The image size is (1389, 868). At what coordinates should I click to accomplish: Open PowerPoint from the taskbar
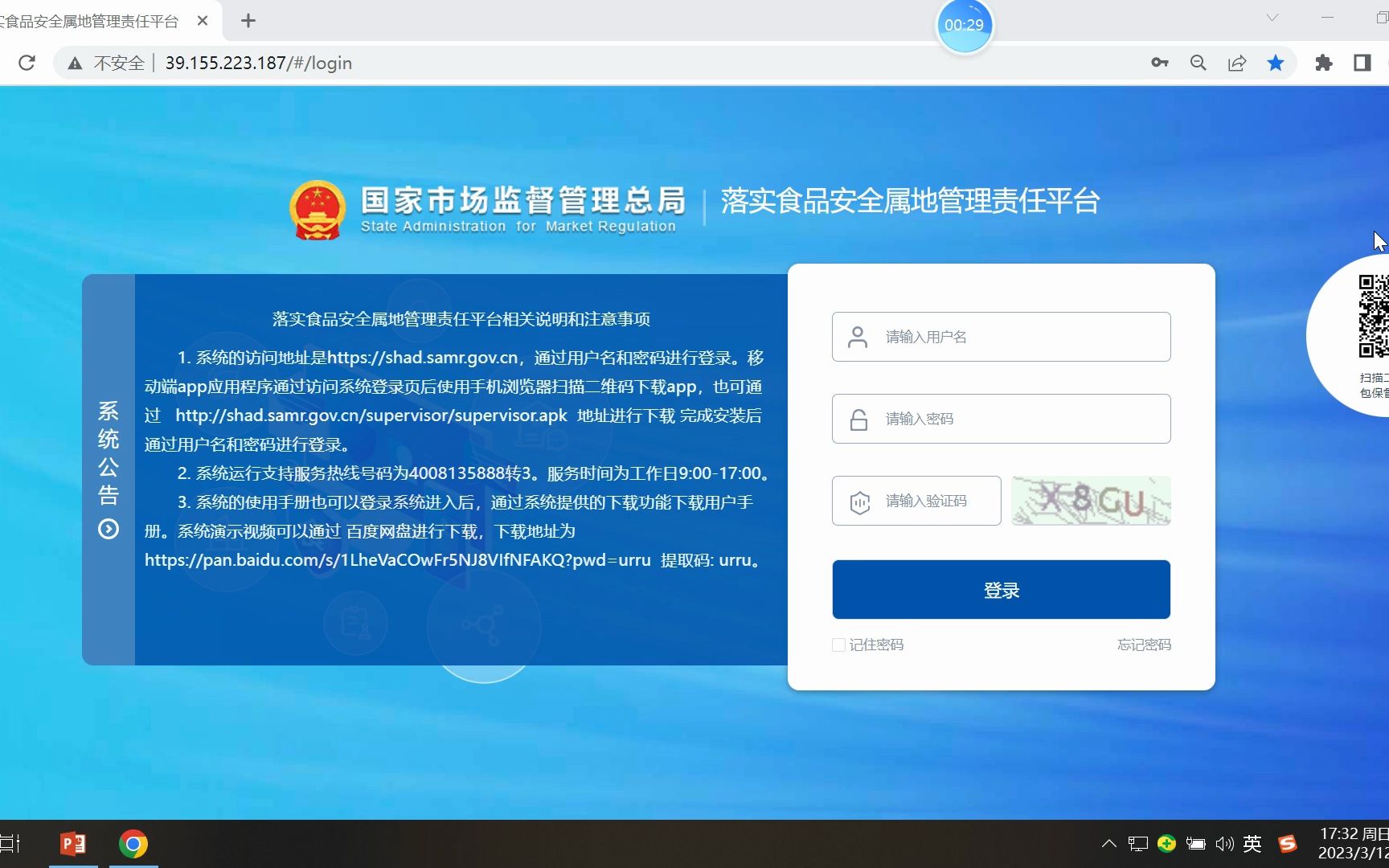pyautogui.click(x=73, y=844)
